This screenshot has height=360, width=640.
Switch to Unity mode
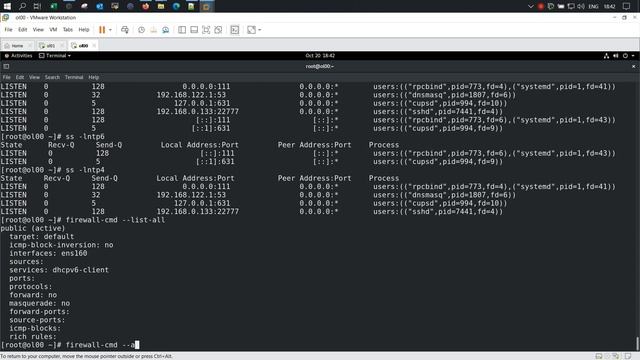[x=218, y=30]
